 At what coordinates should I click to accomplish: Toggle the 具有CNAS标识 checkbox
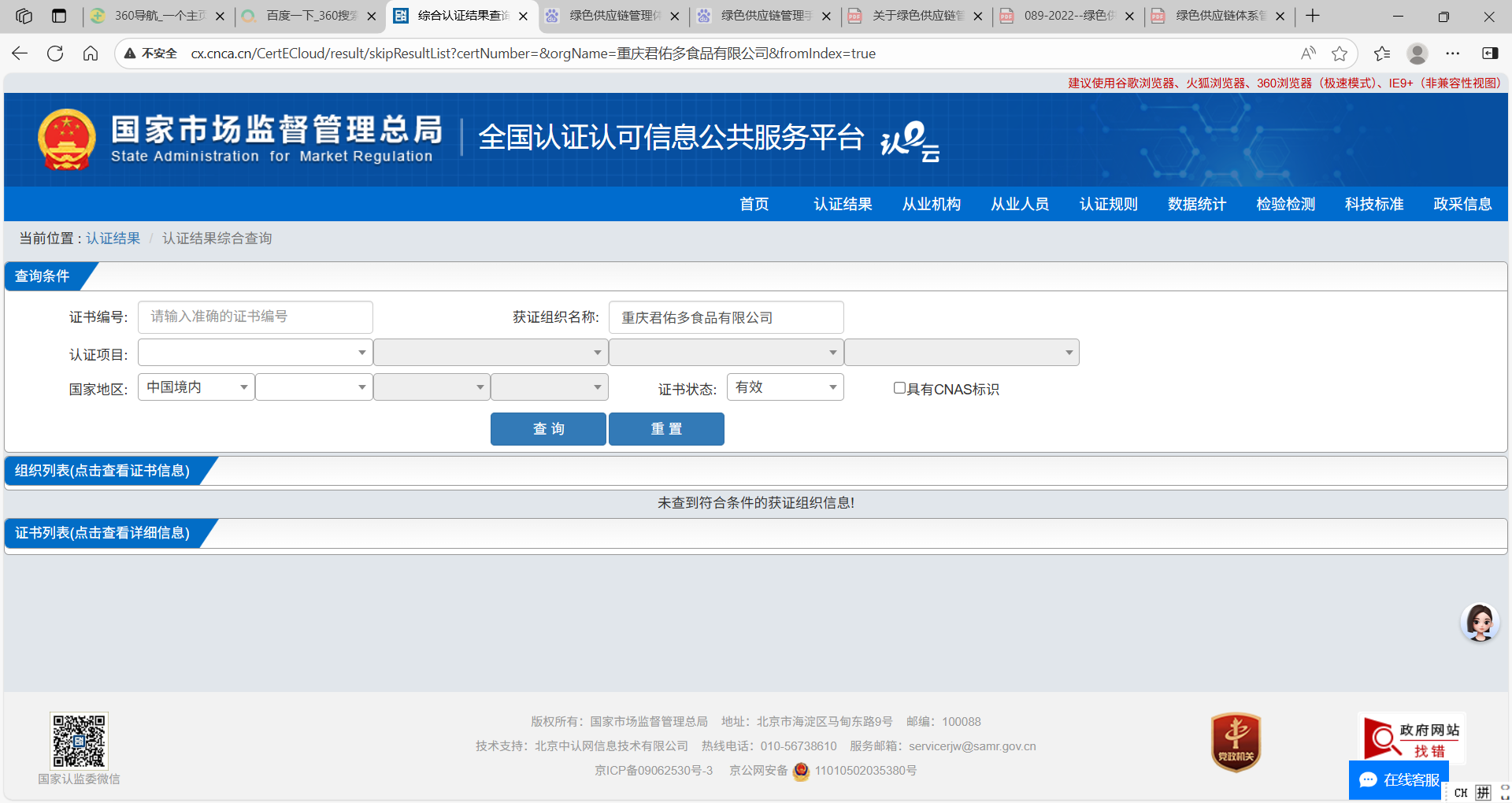(899, 388)
